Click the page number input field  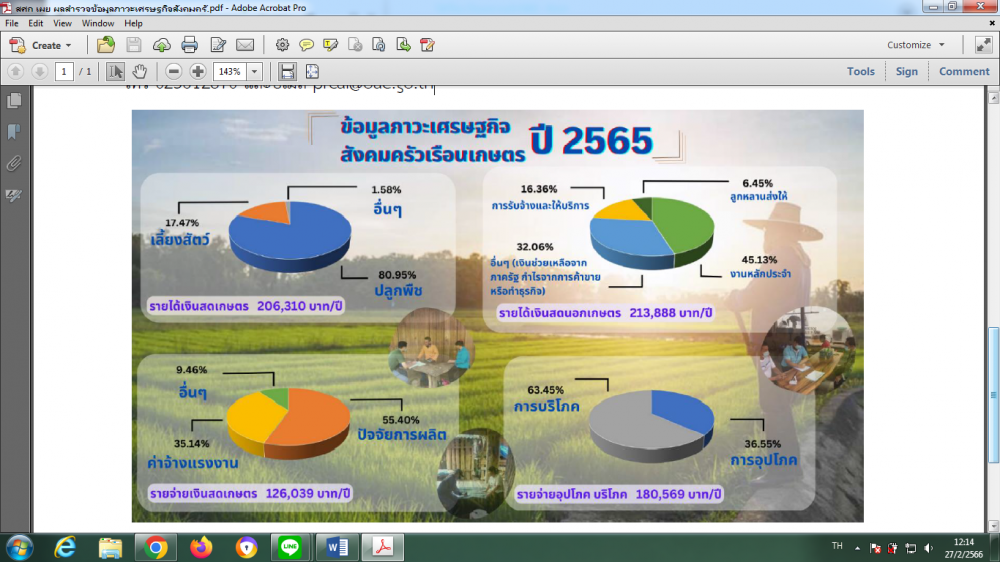(64, 71)
